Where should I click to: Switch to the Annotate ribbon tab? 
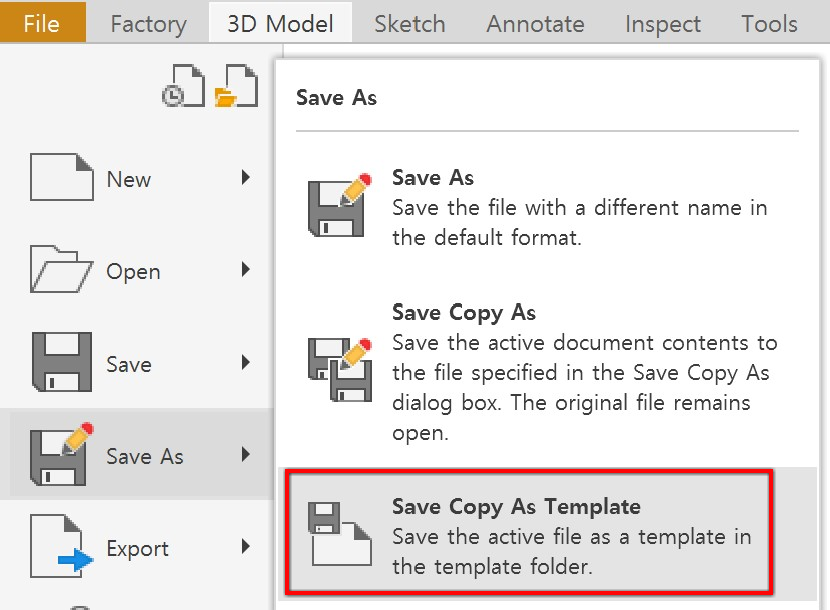pos(535,23)
